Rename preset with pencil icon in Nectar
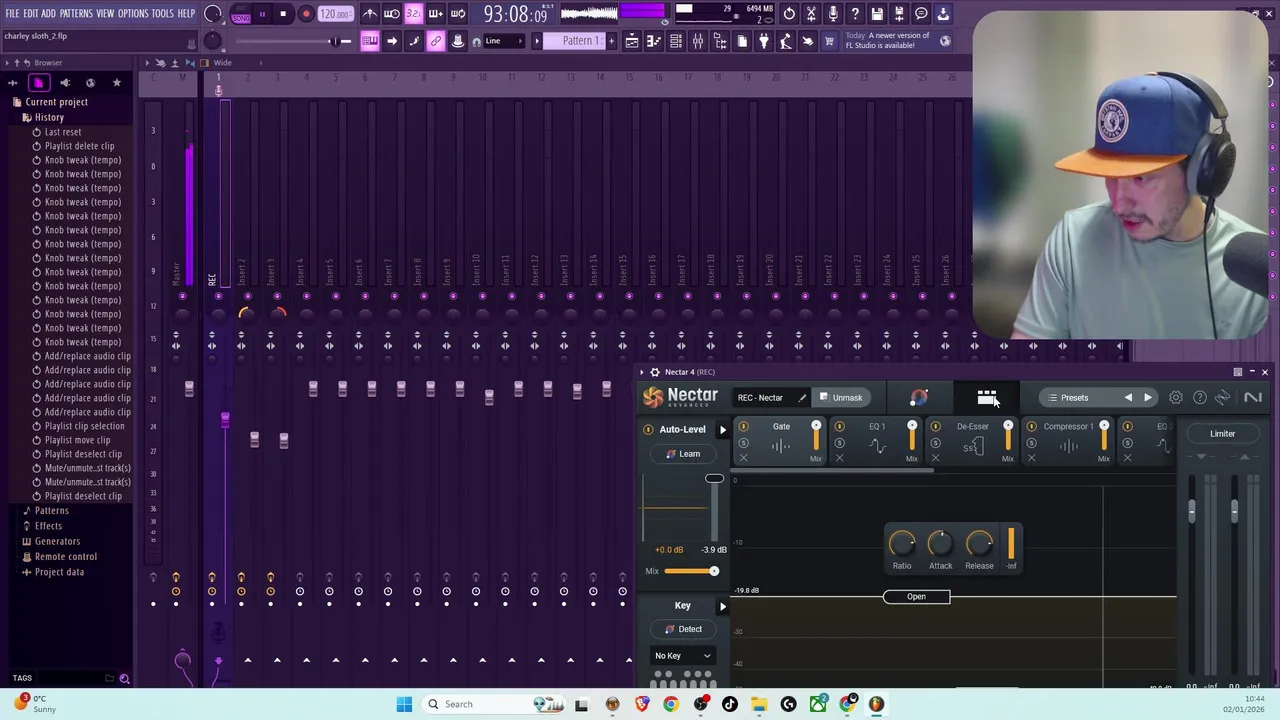The image size is (1280, 720). [802, 398]
